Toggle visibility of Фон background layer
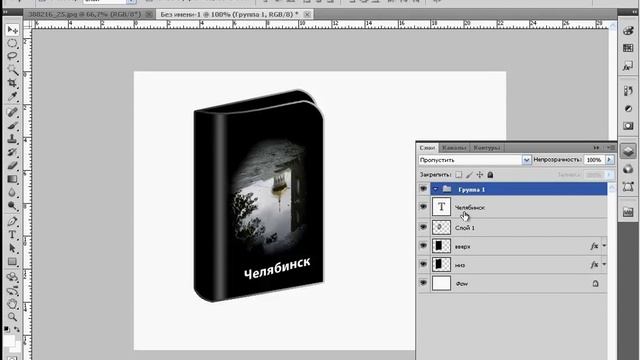 click(x=423, y=283)
